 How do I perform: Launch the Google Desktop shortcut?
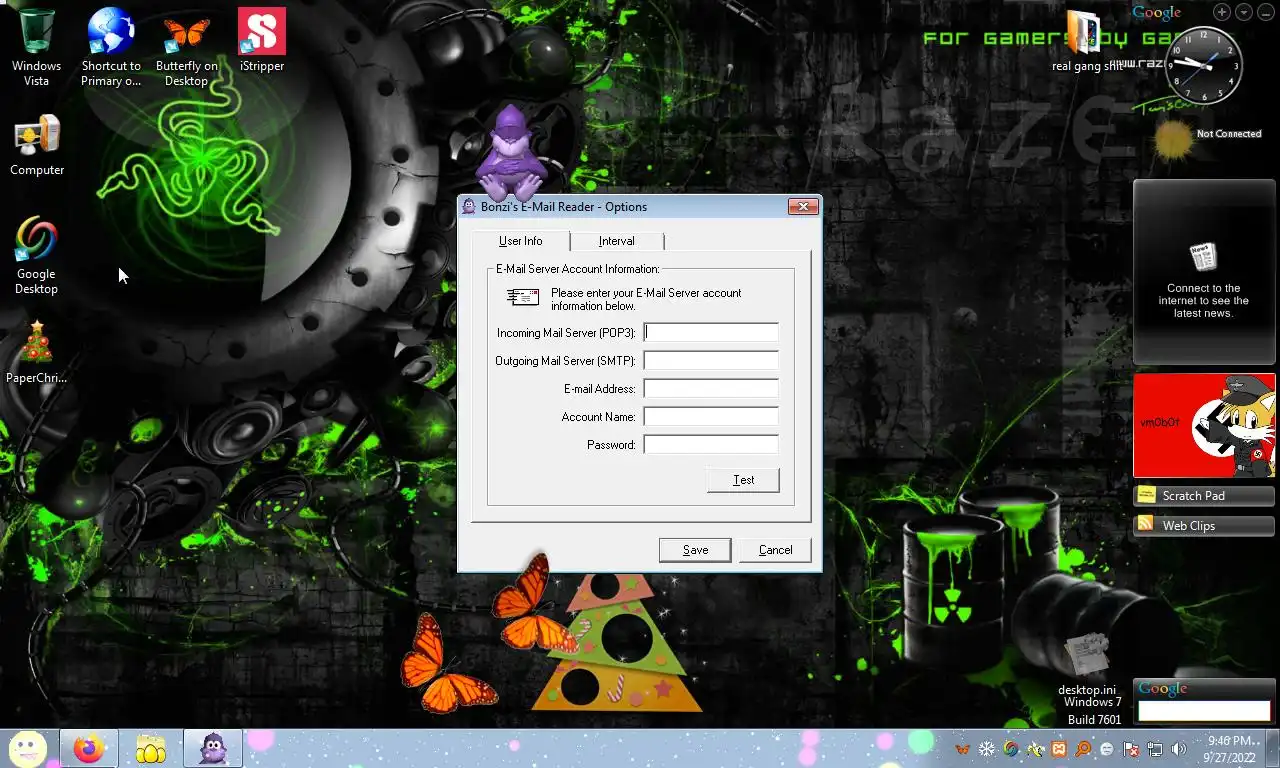(x=36, y=255)
